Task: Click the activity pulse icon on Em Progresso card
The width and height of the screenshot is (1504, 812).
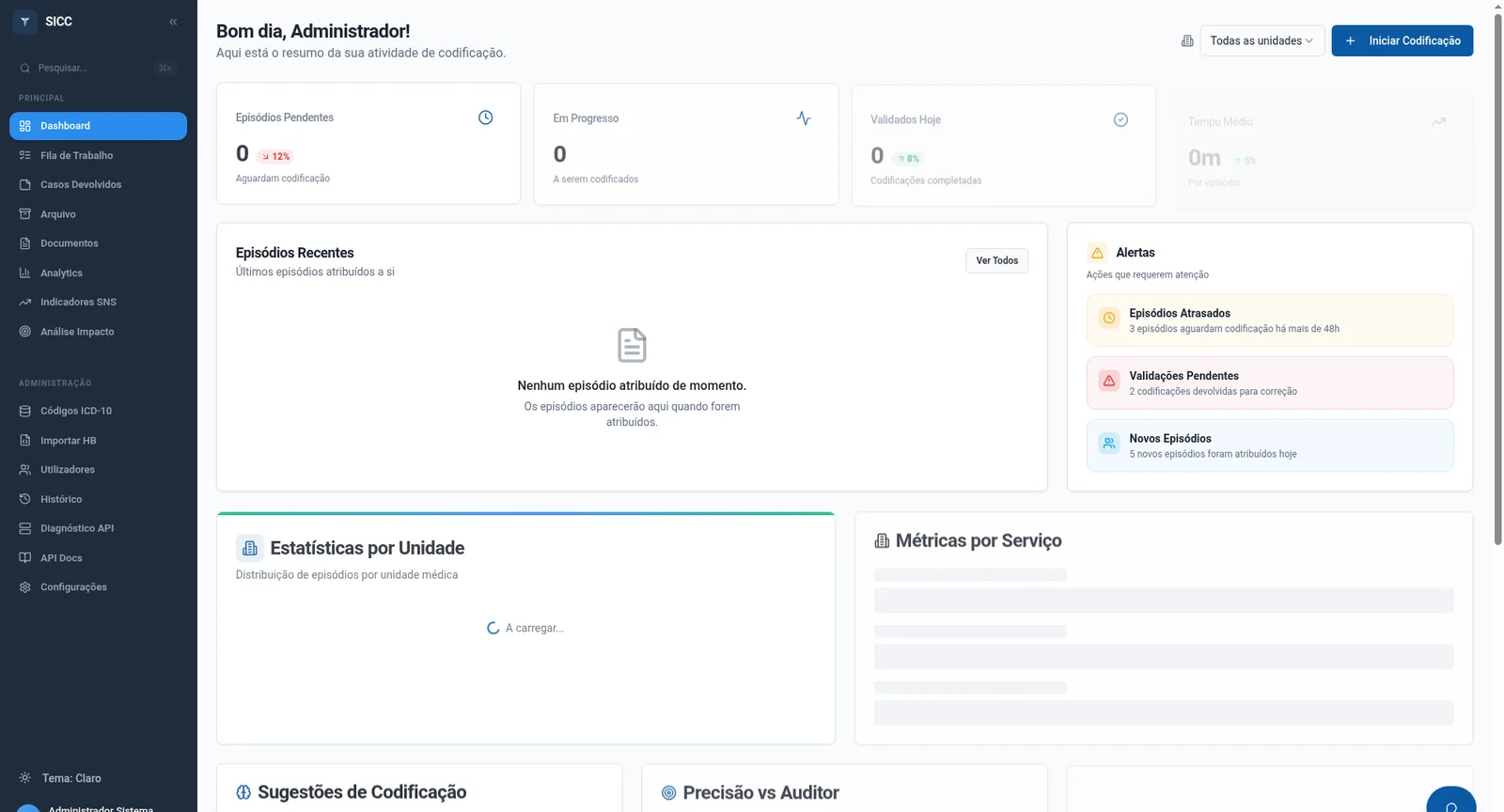Action: click(x=804, y=118)
